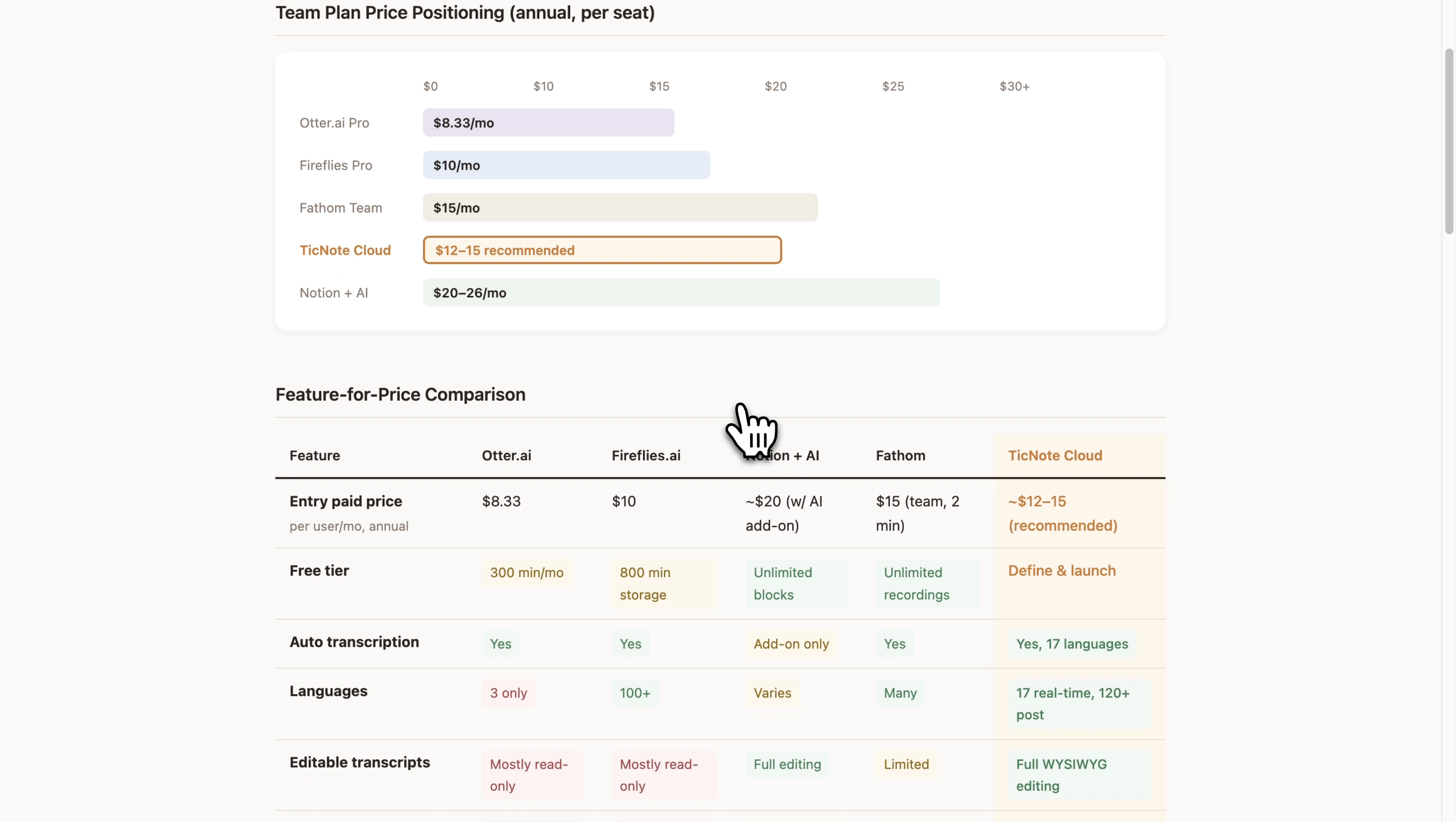Click the 'Define & launch' cell
The image size is (1456, 822).
[1061, 570]
